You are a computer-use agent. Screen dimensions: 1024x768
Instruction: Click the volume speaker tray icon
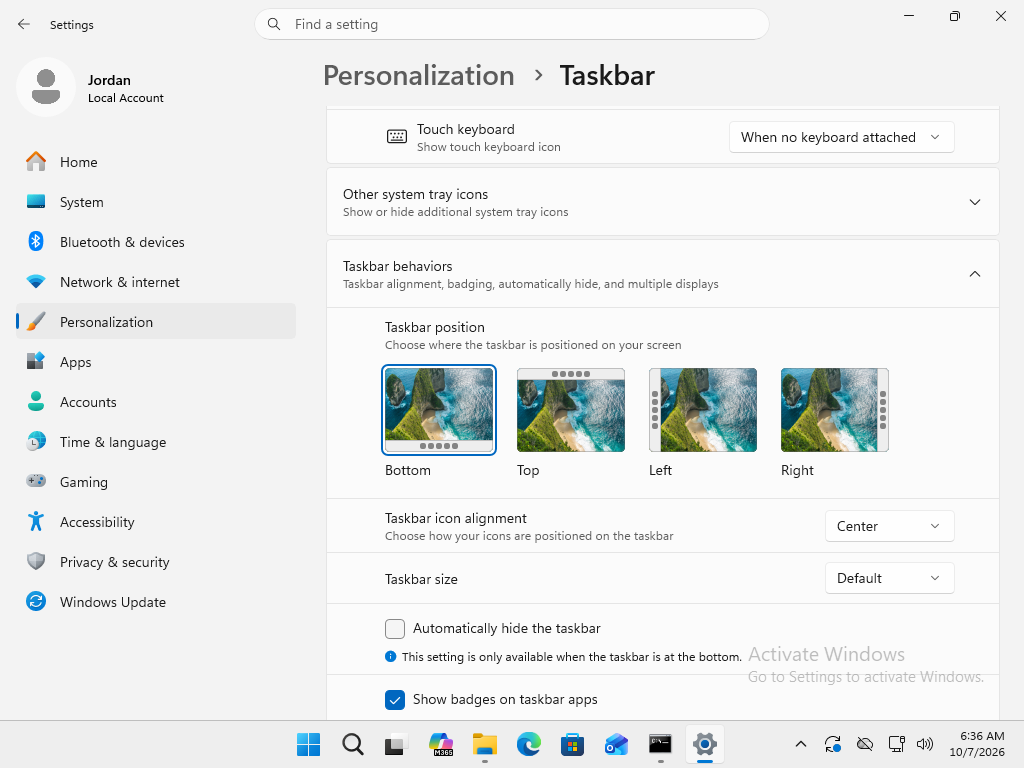click(x=925, y=744)
